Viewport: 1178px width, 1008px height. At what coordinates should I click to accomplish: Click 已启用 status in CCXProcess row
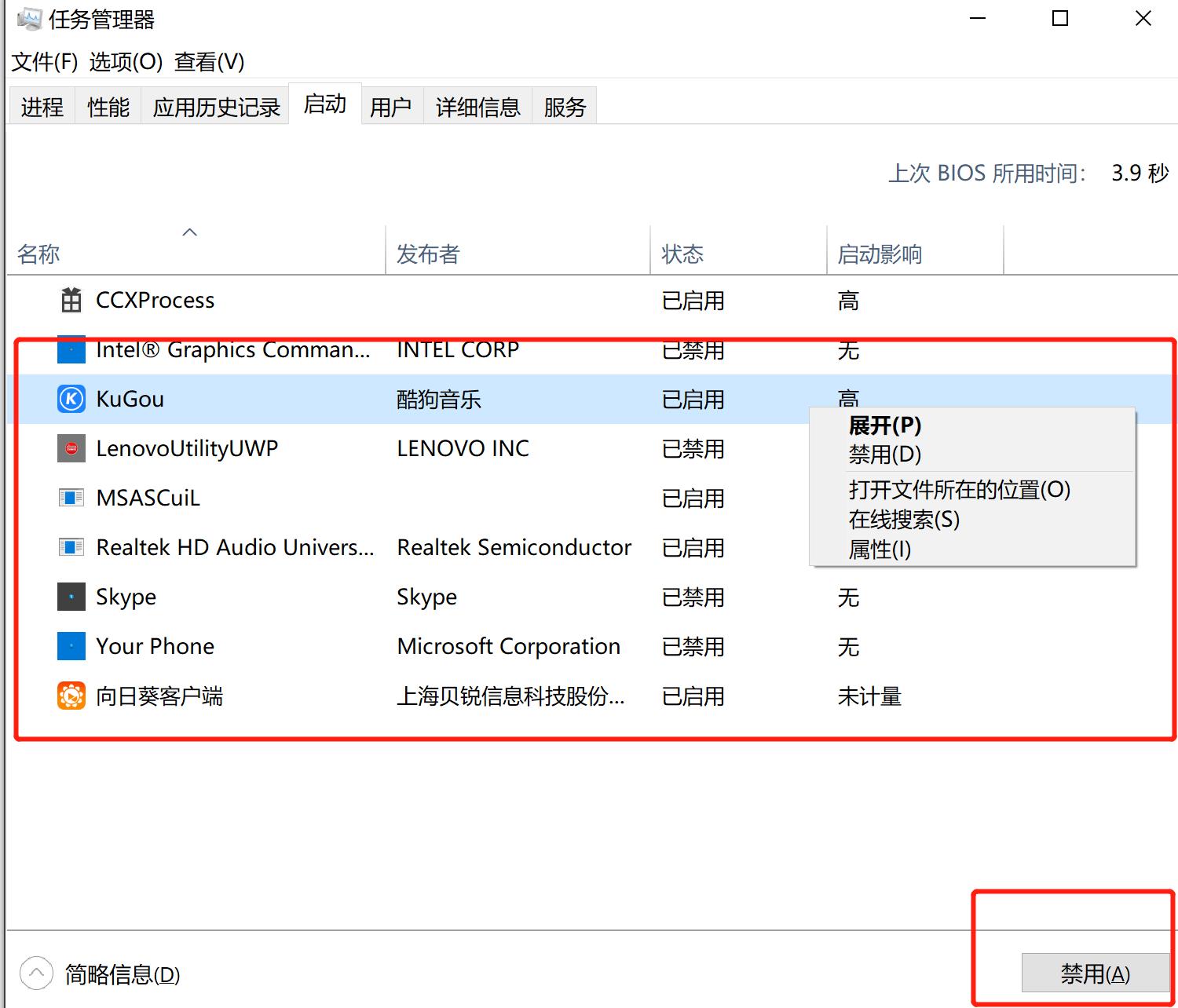coord(693,301)
